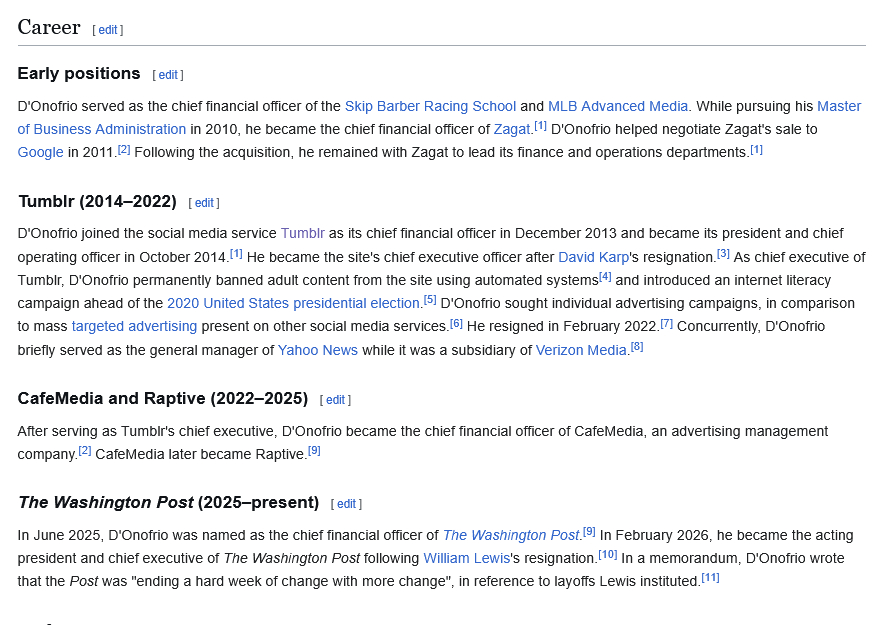The height and width of the screenshot is (625, 878).
Task: Click the targeted advertising link
Action: pyautogui.click(x=134, y=326)
